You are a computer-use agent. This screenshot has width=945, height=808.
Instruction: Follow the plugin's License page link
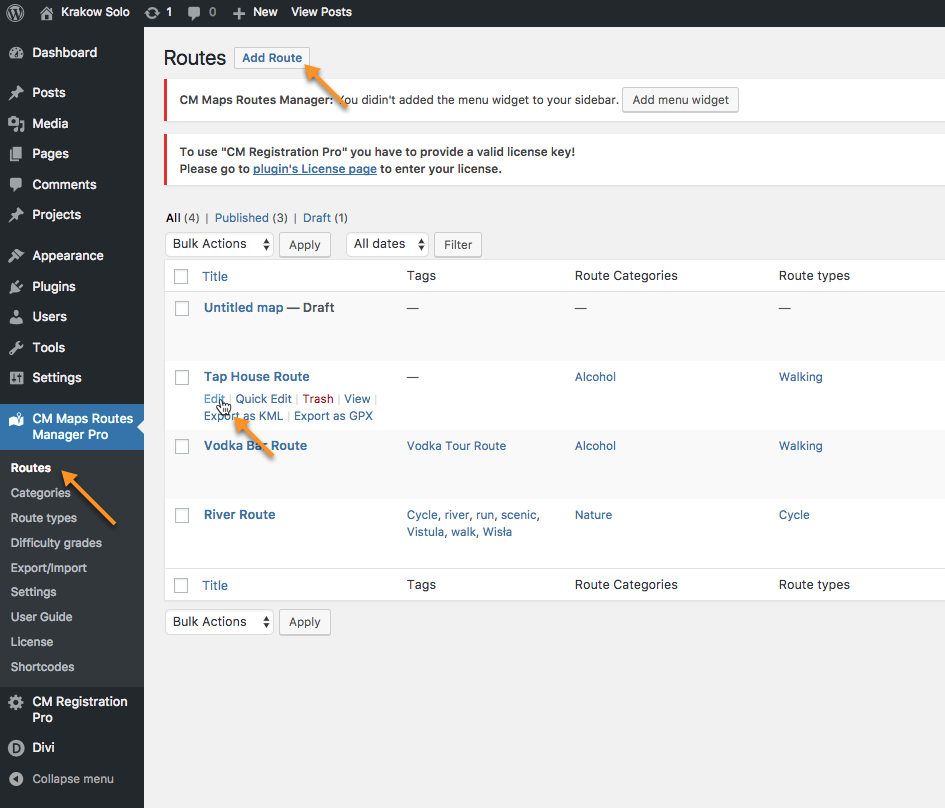point(315,169)
